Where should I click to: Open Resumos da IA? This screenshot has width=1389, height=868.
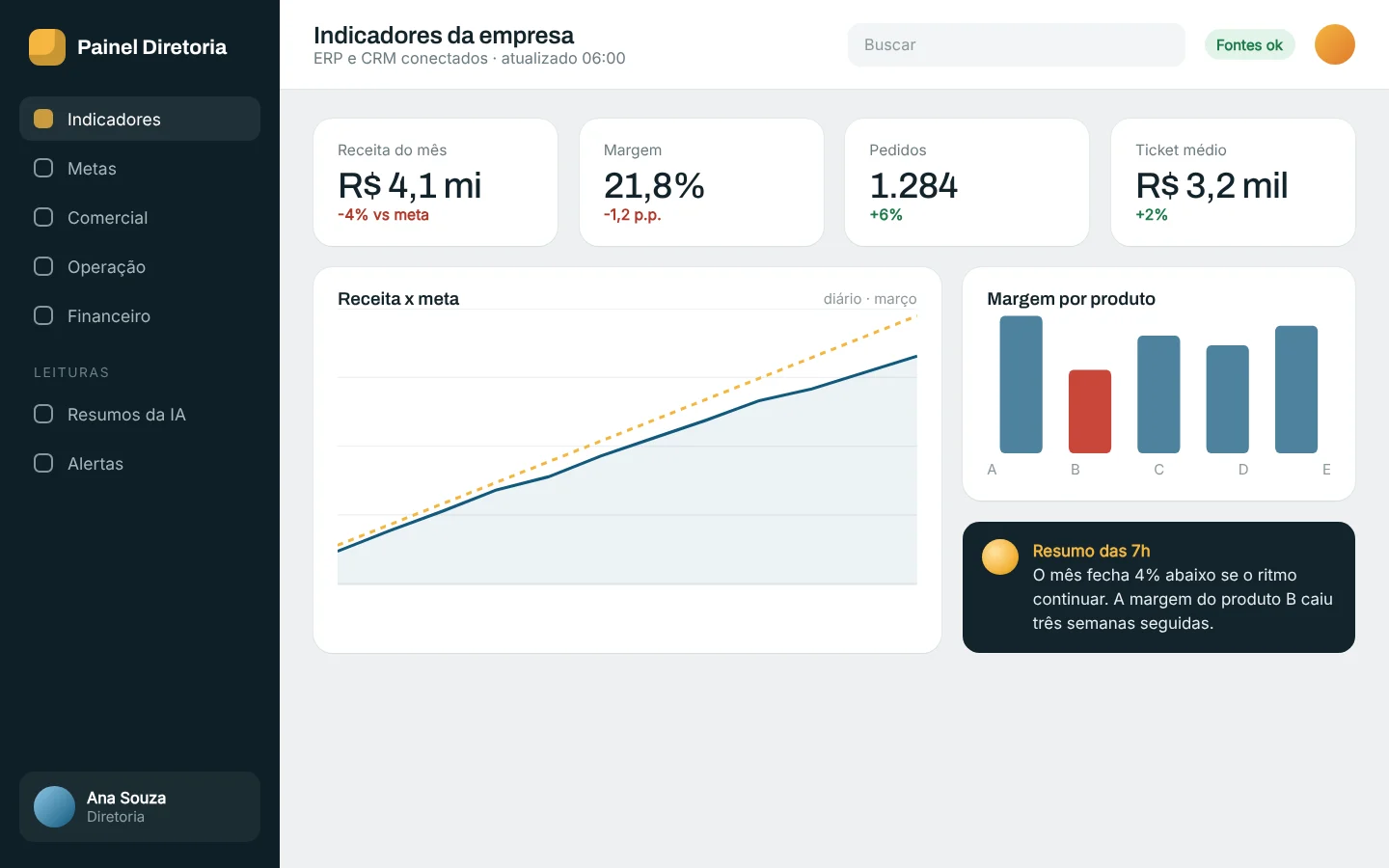140,414
